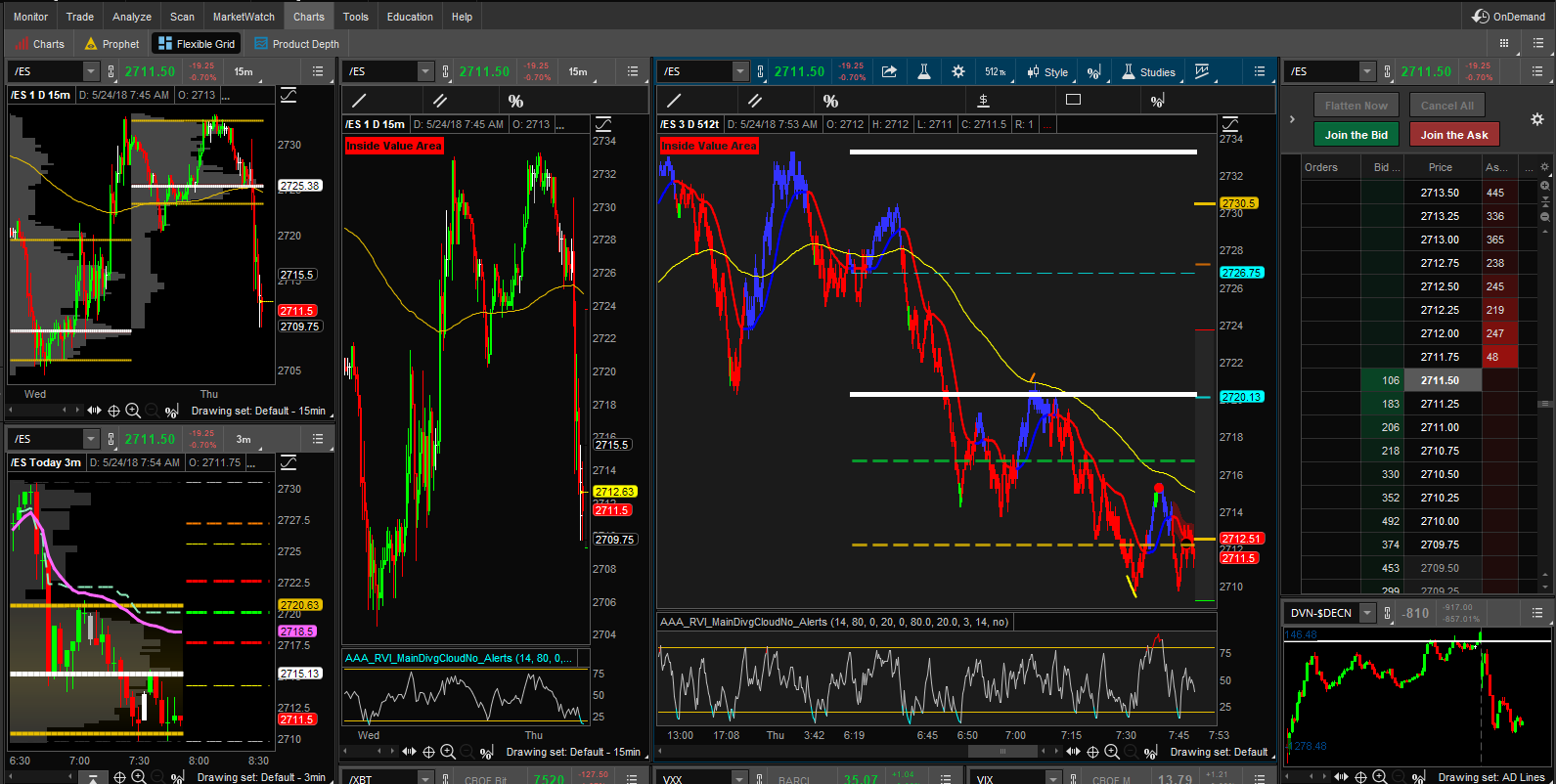Open symbol dropdown on top-left 15m chart
Image resolution: width=1556 pixels, height=784 pixels.
91,71
